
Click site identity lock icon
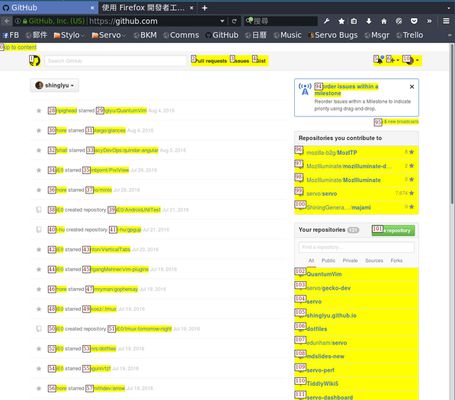[25, 21]
